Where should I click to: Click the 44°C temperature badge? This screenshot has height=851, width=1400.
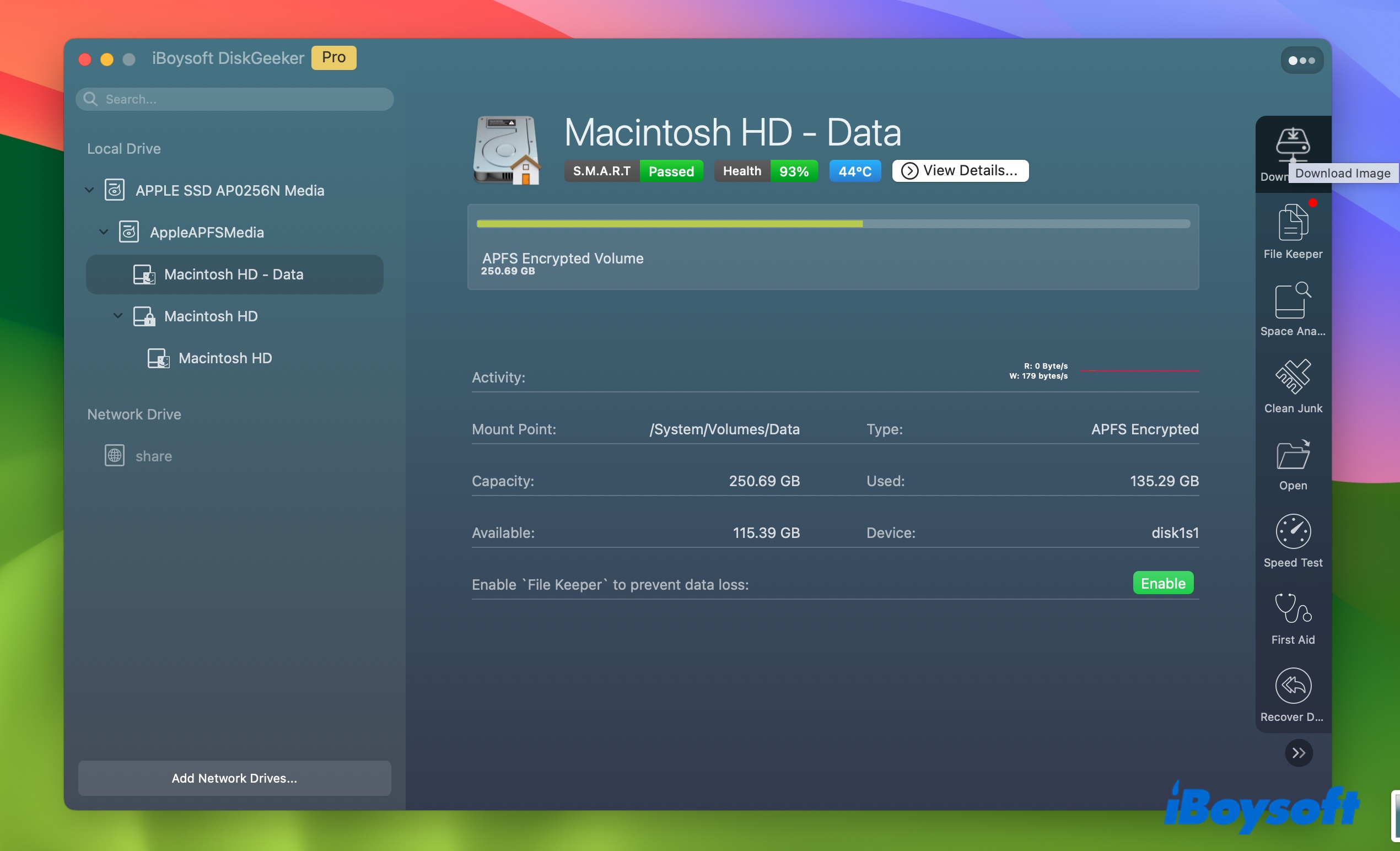pyautogui.click(x=854, y=171)
